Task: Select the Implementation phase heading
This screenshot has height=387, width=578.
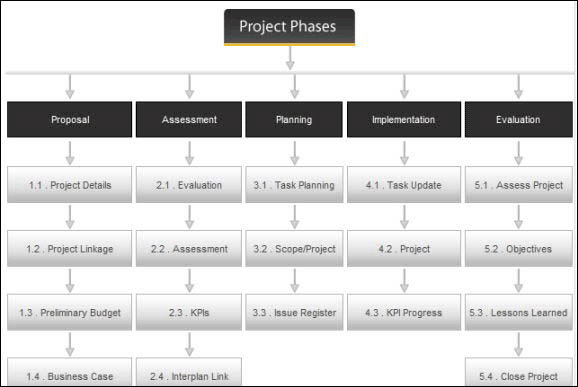Action: point(404,119)
